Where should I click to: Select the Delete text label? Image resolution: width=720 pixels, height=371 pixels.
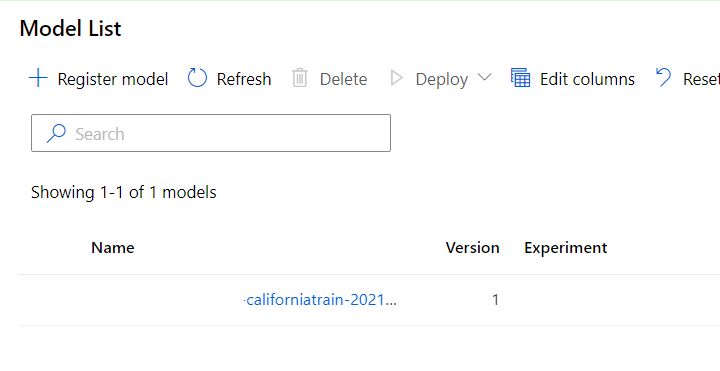[x=343, y=79]
